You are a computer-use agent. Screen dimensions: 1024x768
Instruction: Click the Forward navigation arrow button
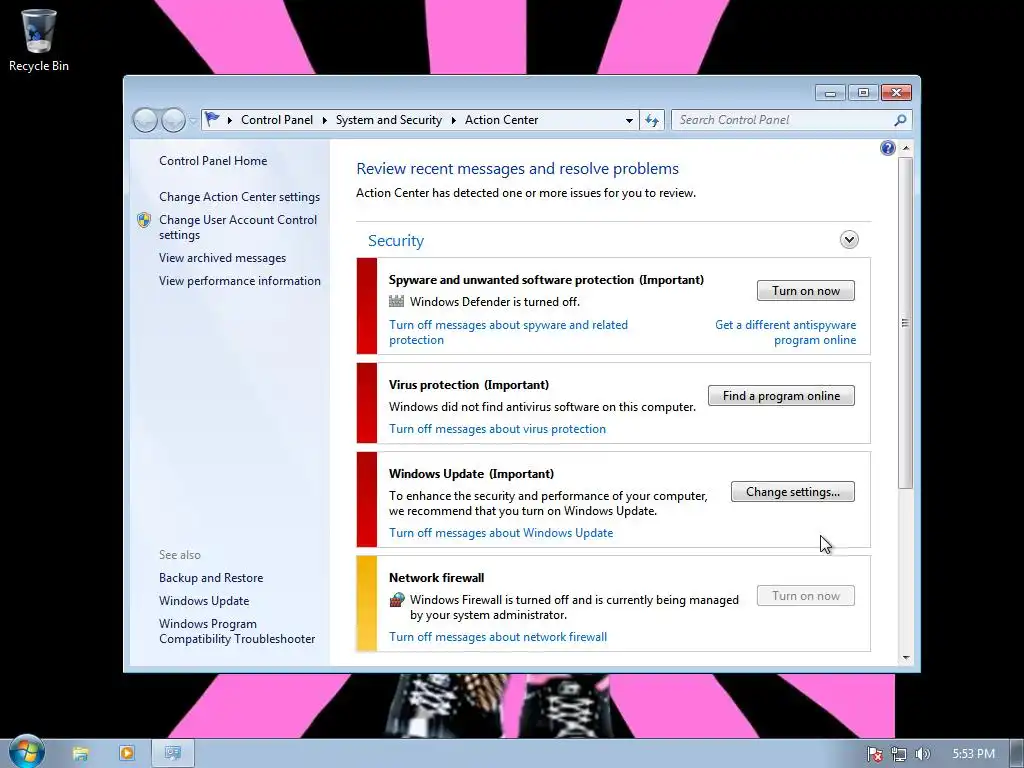(x=173, y=120)
